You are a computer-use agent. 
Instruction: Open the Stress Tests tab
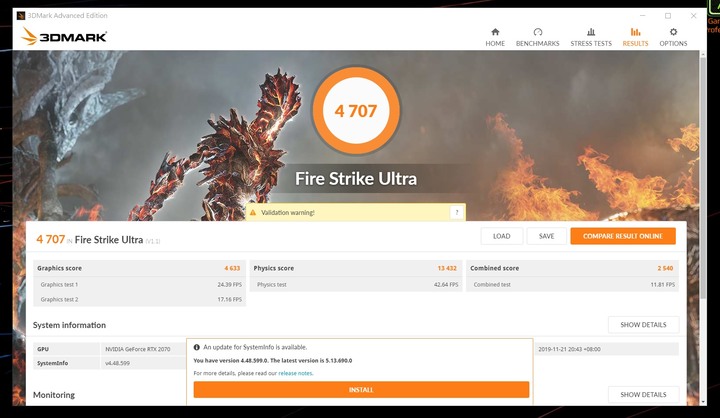(591, 37)
